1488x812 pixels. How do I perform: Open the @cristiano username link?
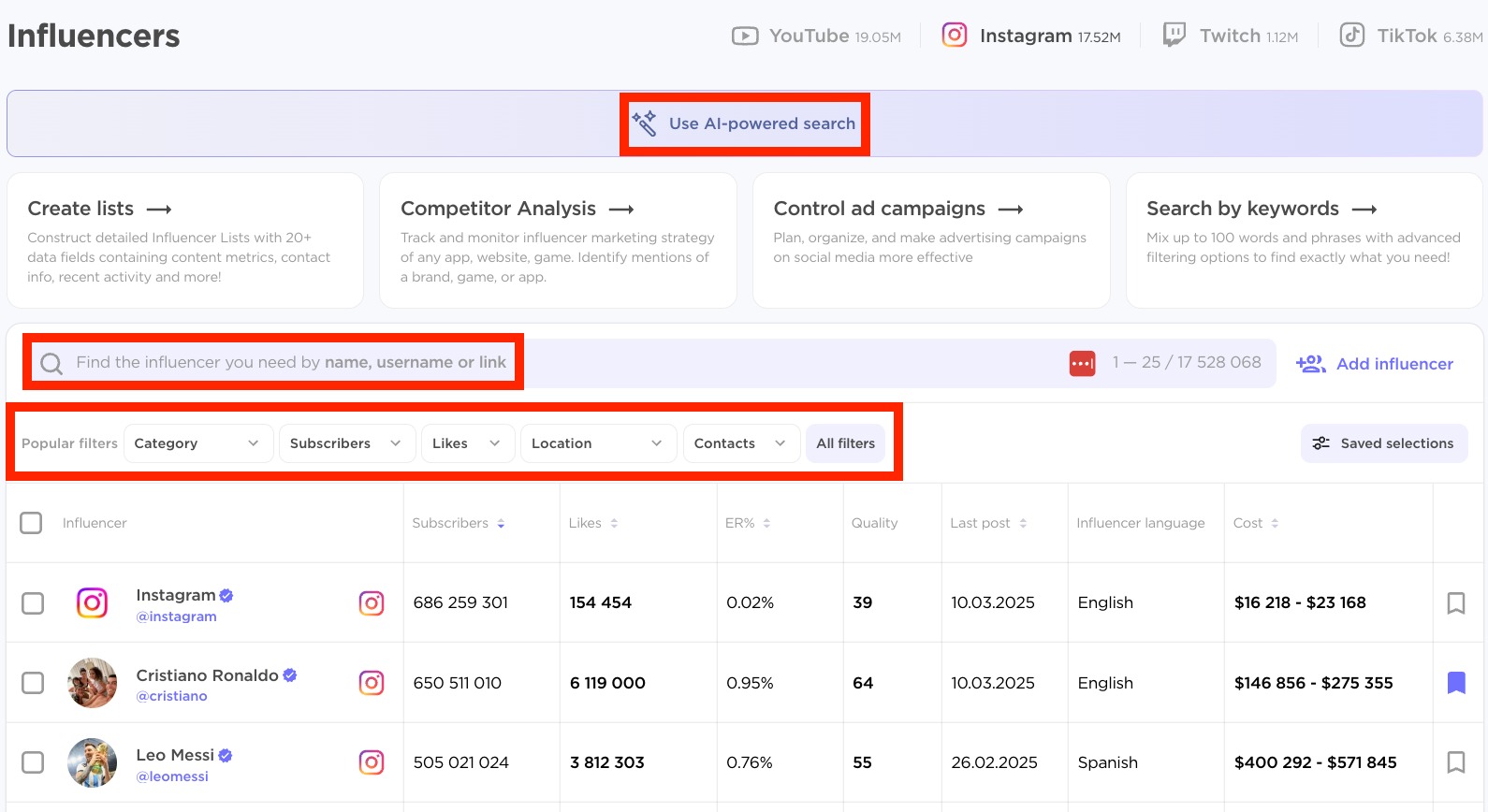pos(171,696)
